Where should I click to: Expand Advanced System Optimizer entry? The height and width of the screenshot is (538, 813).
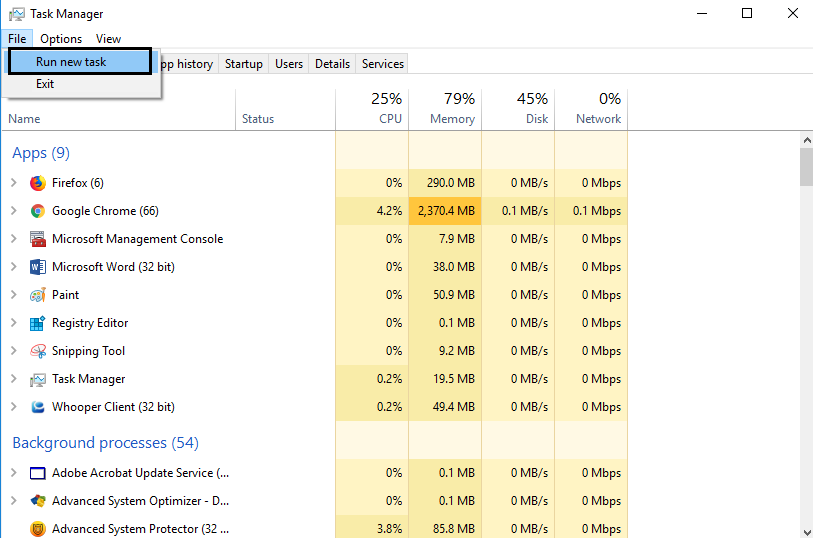click(14, 501)
